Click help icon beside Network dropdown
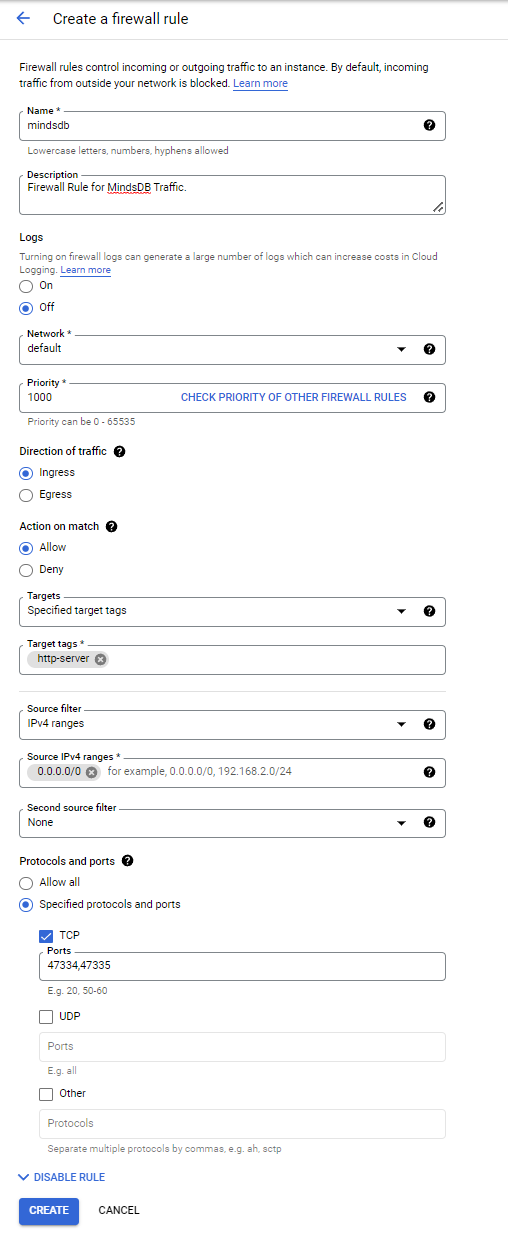 pyautogui.click(x=430, y=349)
